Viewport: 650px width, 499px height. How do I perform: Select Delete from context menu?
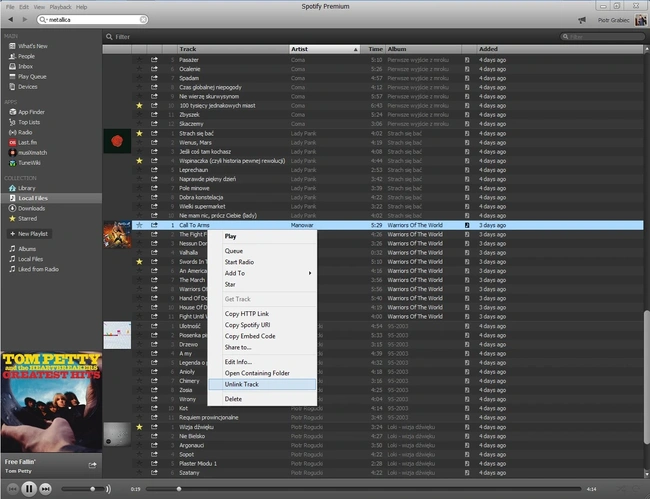coord(262,399)
